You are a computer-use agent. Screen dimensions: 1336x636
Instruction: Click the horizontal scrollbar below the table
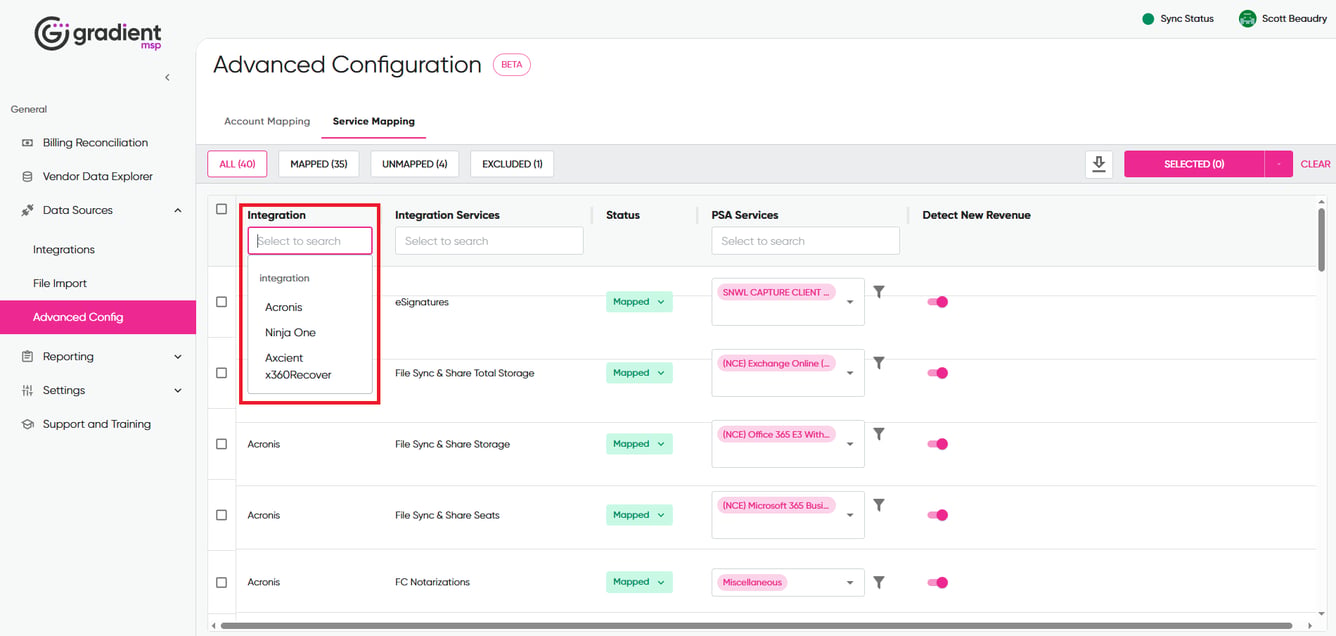coord(757,626)
